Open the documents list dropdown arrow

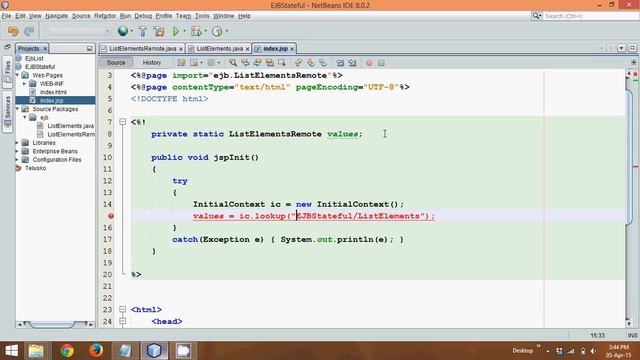click(x=621, y=48)
